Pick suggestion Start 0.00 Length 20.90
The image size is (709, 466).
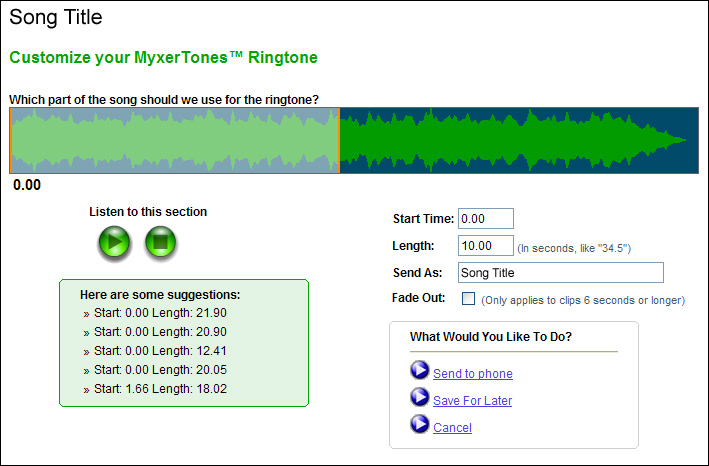(x=160, y=332)
